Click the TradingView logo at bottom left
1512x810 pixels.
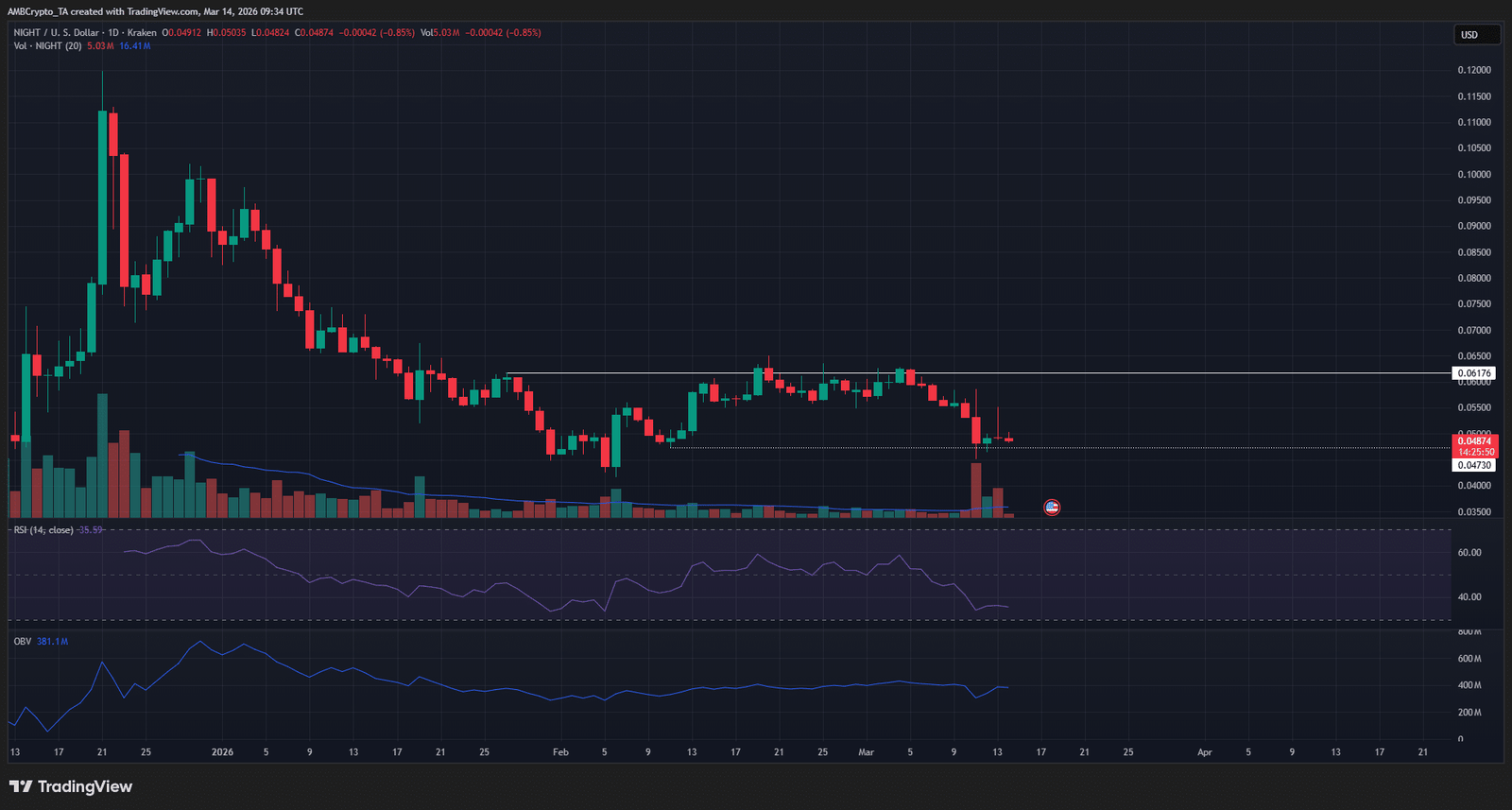pos(71,786)
